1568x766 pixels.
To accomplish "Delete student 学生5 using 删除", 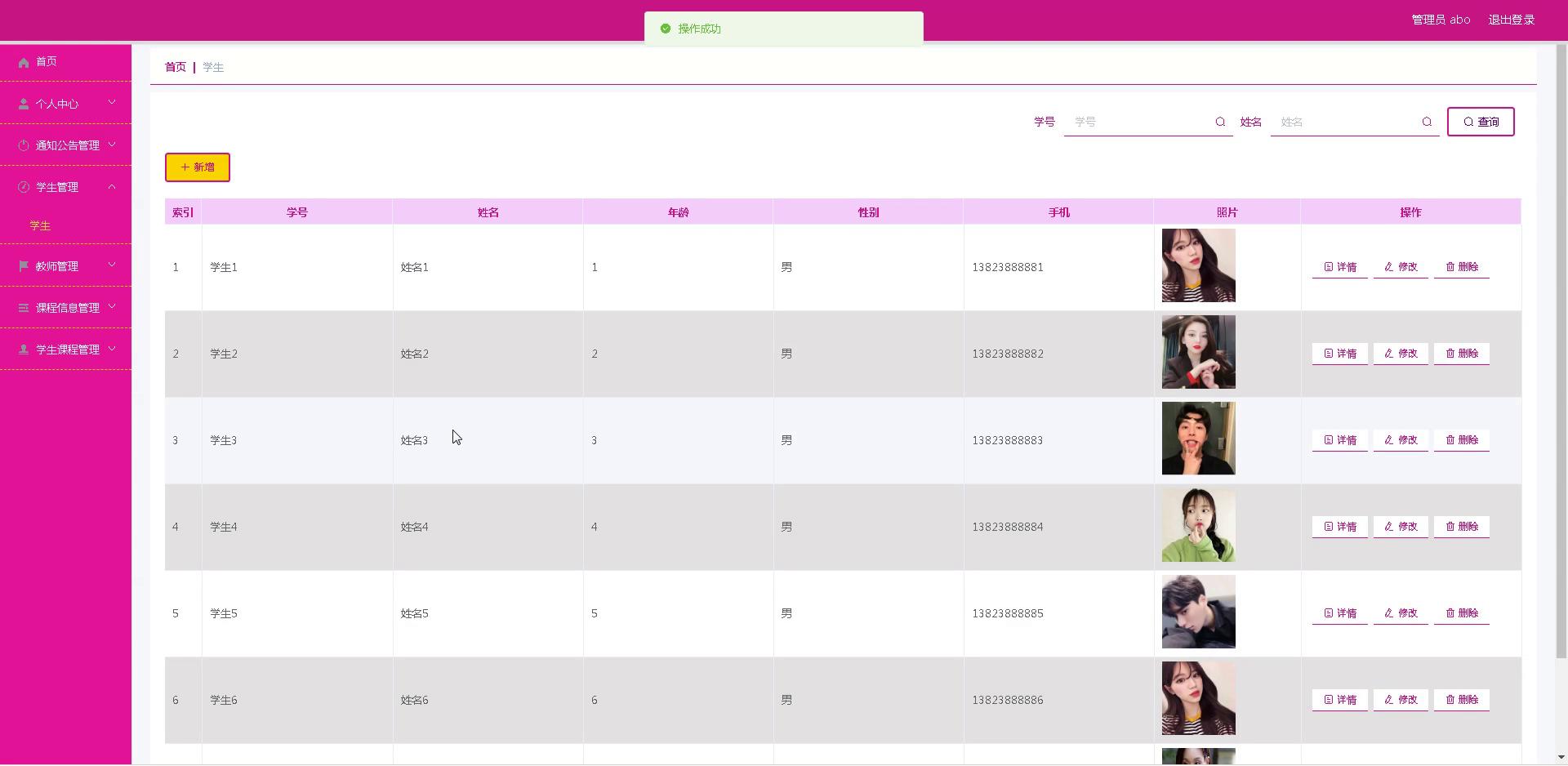I will point(1461,613).
